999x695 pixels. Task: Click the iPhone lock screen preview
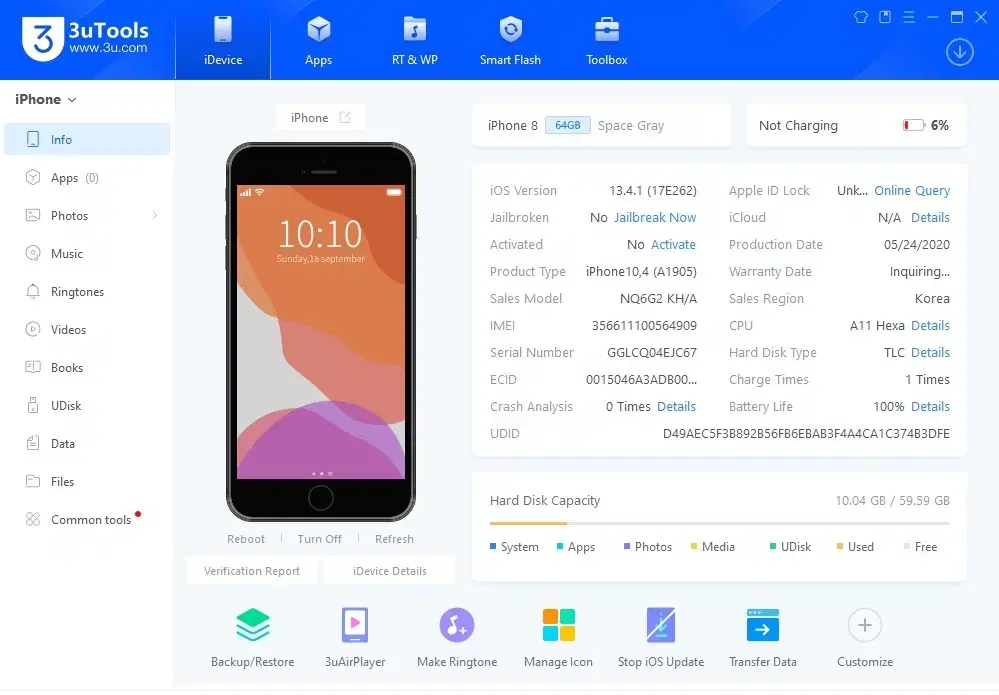(320, 332)
